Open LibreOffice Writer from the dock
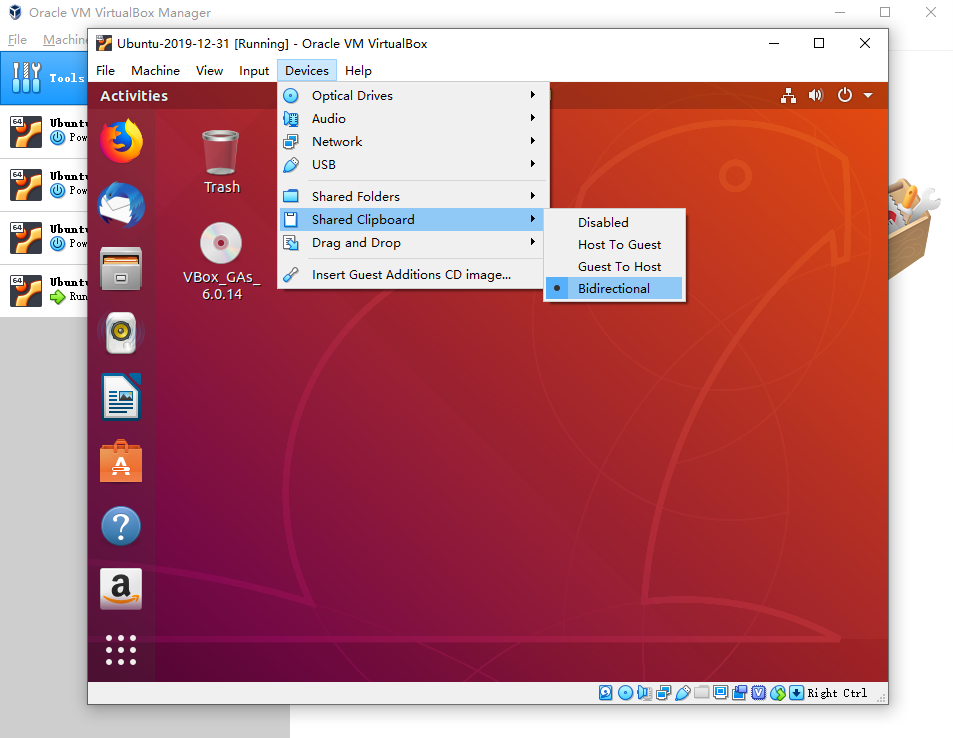Viewport: 953px width, 738px height. (x=121, y=397)
